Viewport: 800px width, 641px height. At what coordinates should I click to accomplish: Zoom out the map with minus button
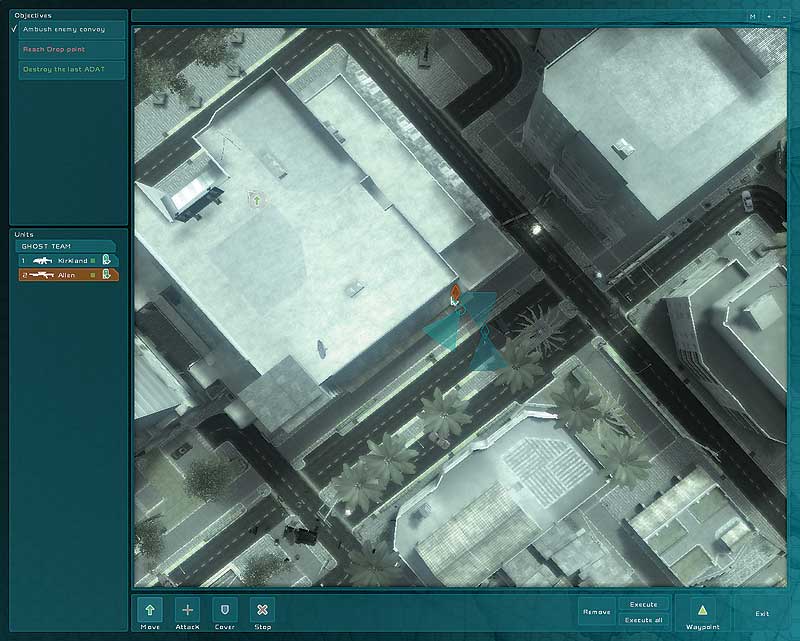pyautogui.click(x=784, y=17)
